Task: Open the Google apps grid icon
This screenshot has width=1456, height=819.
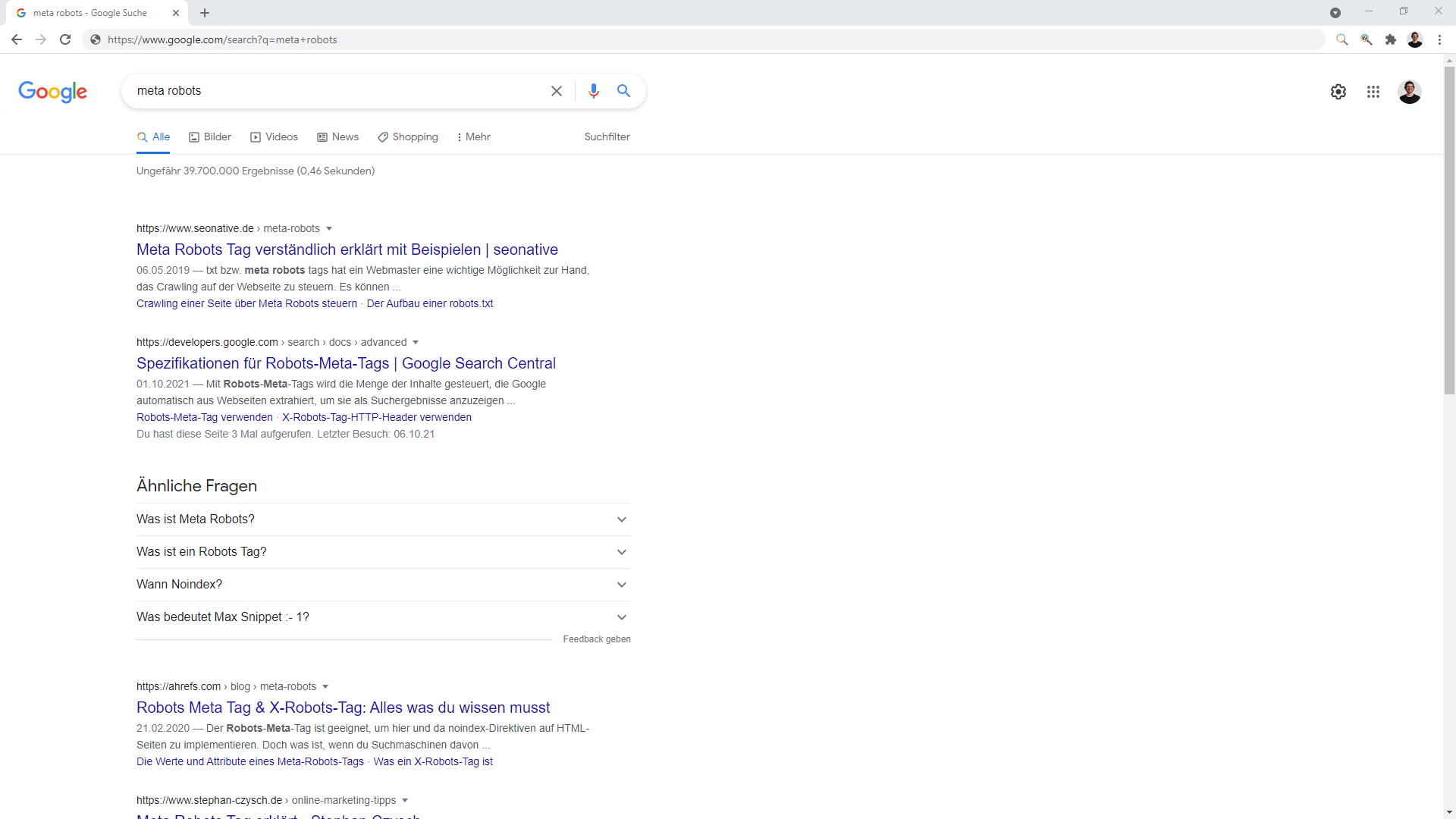Action: coord(1373,92)
